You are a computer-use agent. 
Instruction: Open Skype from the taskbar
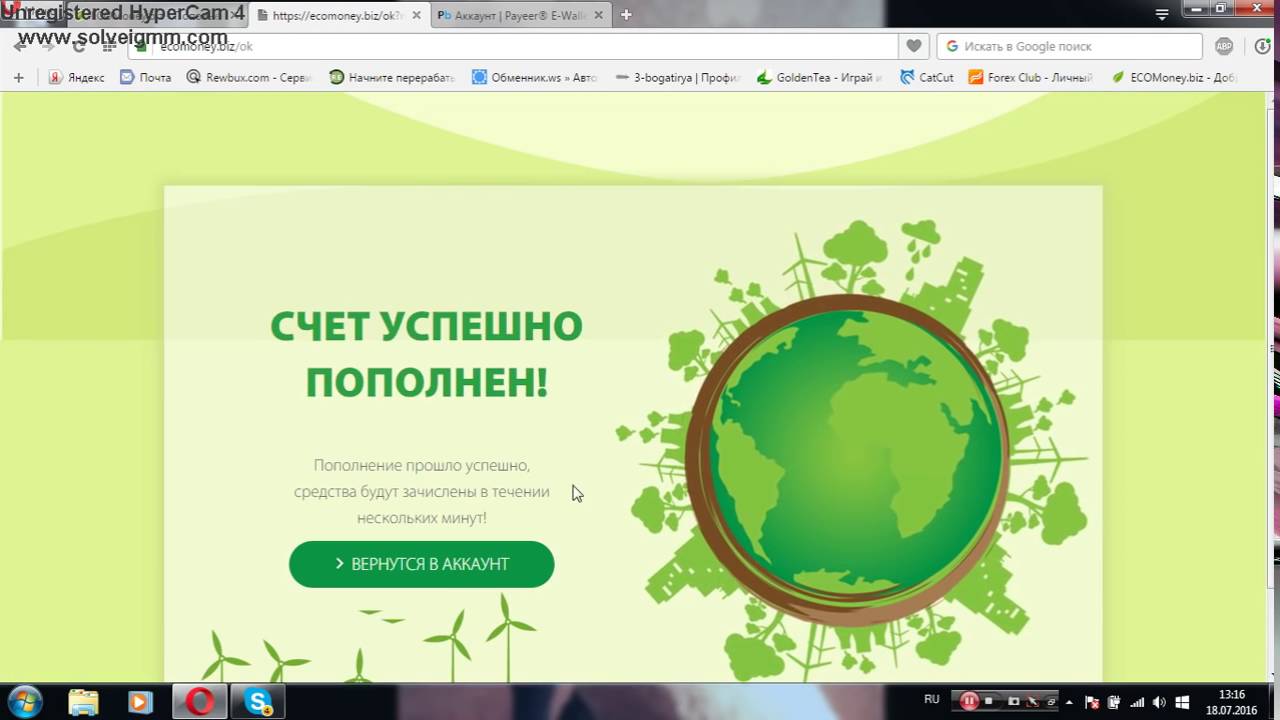coord(258,702)
